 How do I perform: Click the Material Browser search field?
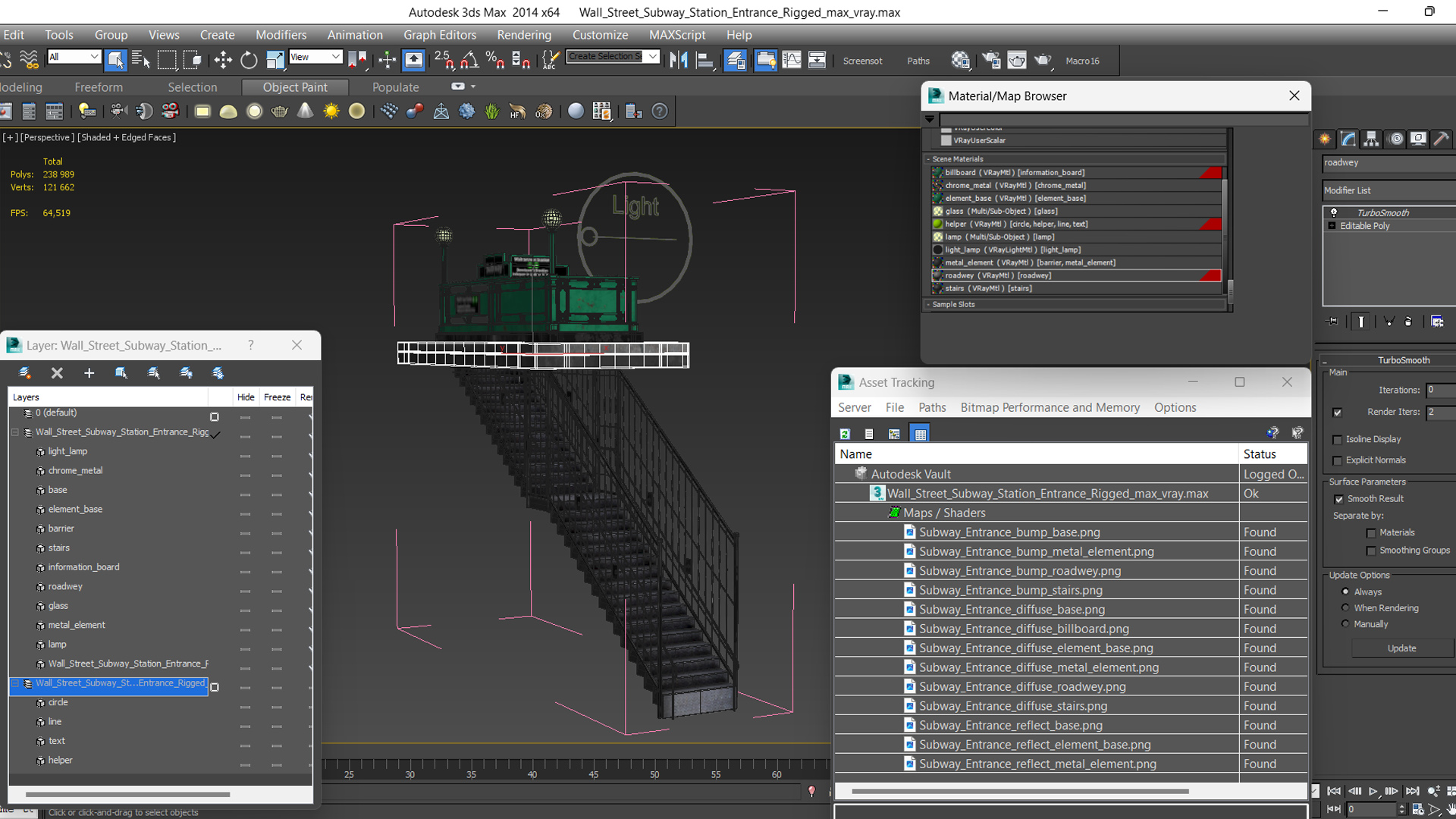pos(1123,119)
